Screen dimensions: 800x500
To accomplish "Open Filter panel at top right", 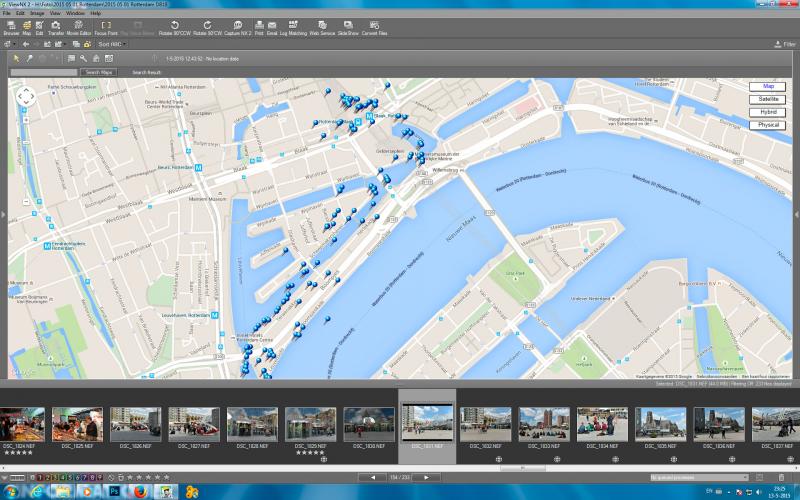I will 785,44.
